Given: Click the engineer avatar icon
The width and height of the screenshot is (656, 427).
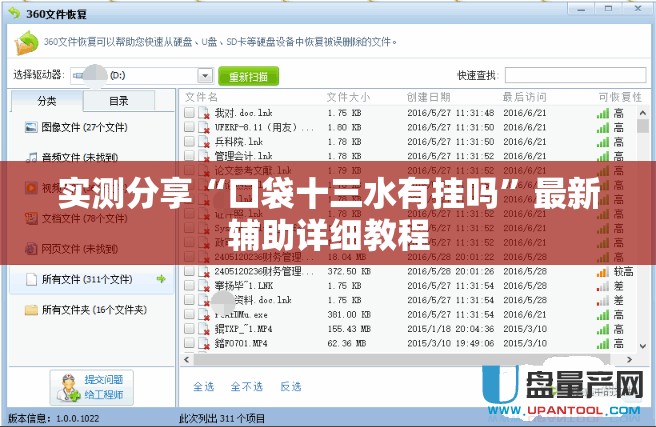Looking at the screenshot, I should point(68,388).
